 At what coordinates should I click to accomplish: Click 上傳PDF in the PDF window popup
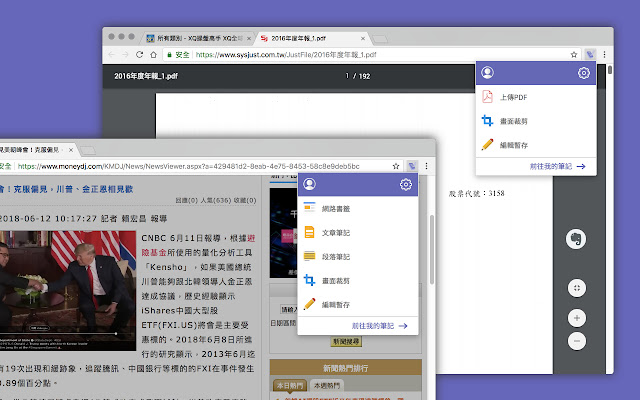(513, 97)
